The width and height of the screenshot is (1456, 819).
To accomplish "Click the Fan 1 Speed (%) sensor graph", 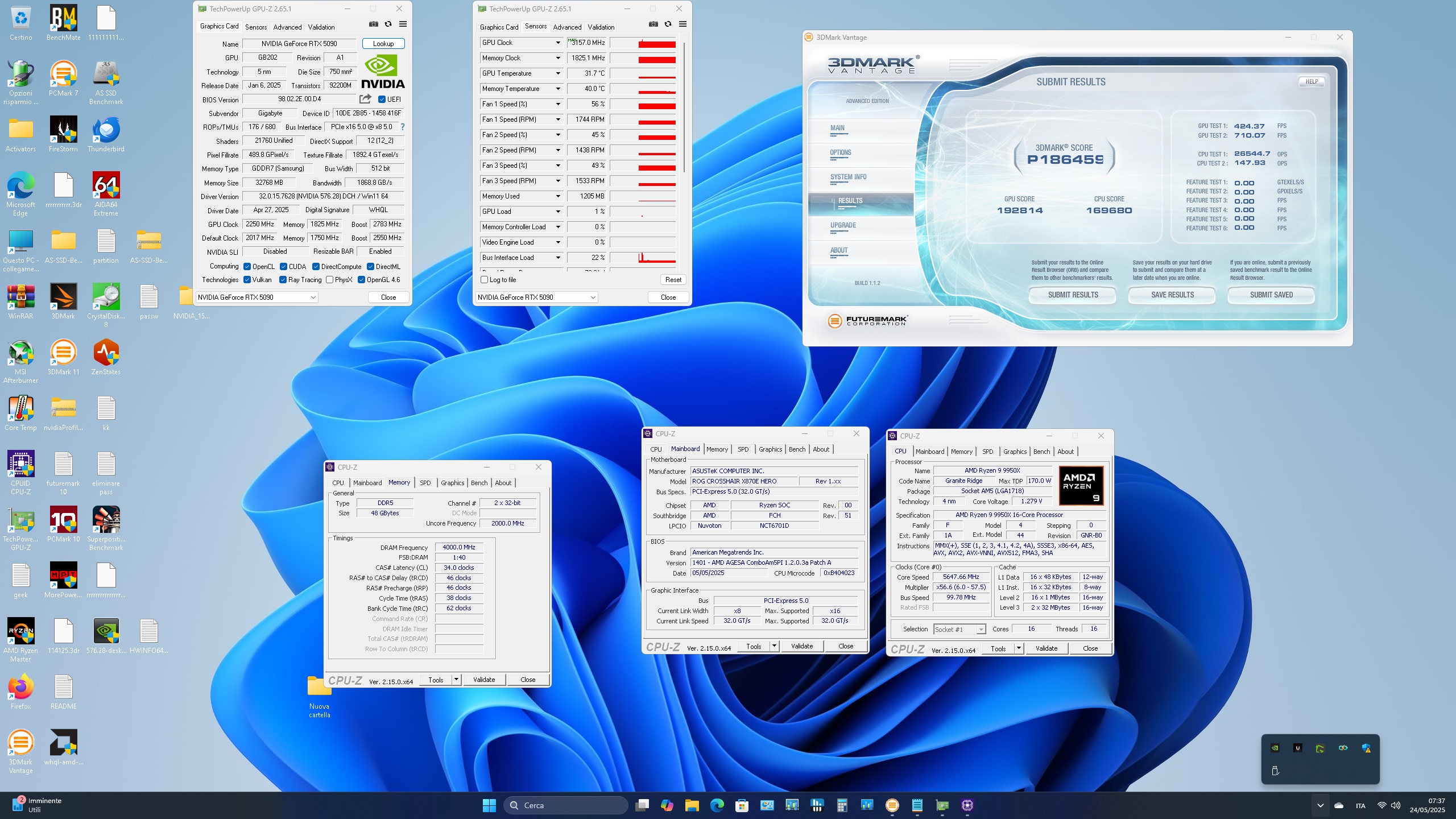I will coord(643,104).
